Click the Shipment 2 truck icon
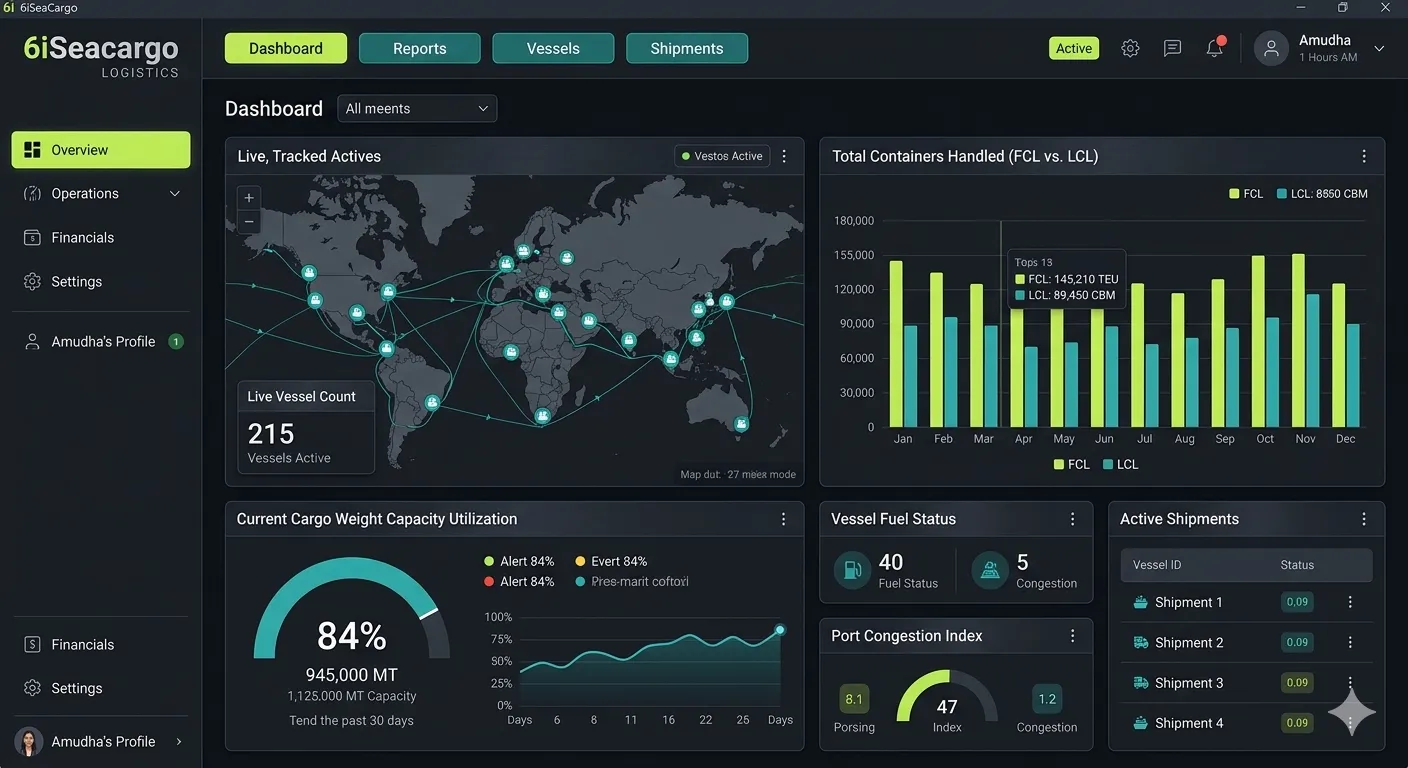Viewport: 1408px width, 768px height. pyautogui.click(x=1140, y=642)
